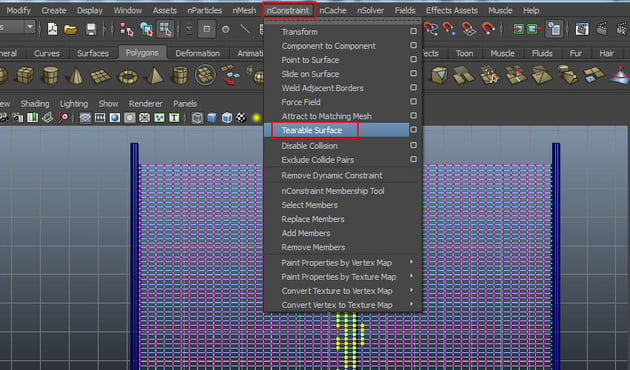
Task: Choose Tearable Surface from nConstraint menu
Action: click(x=312, y=130)
